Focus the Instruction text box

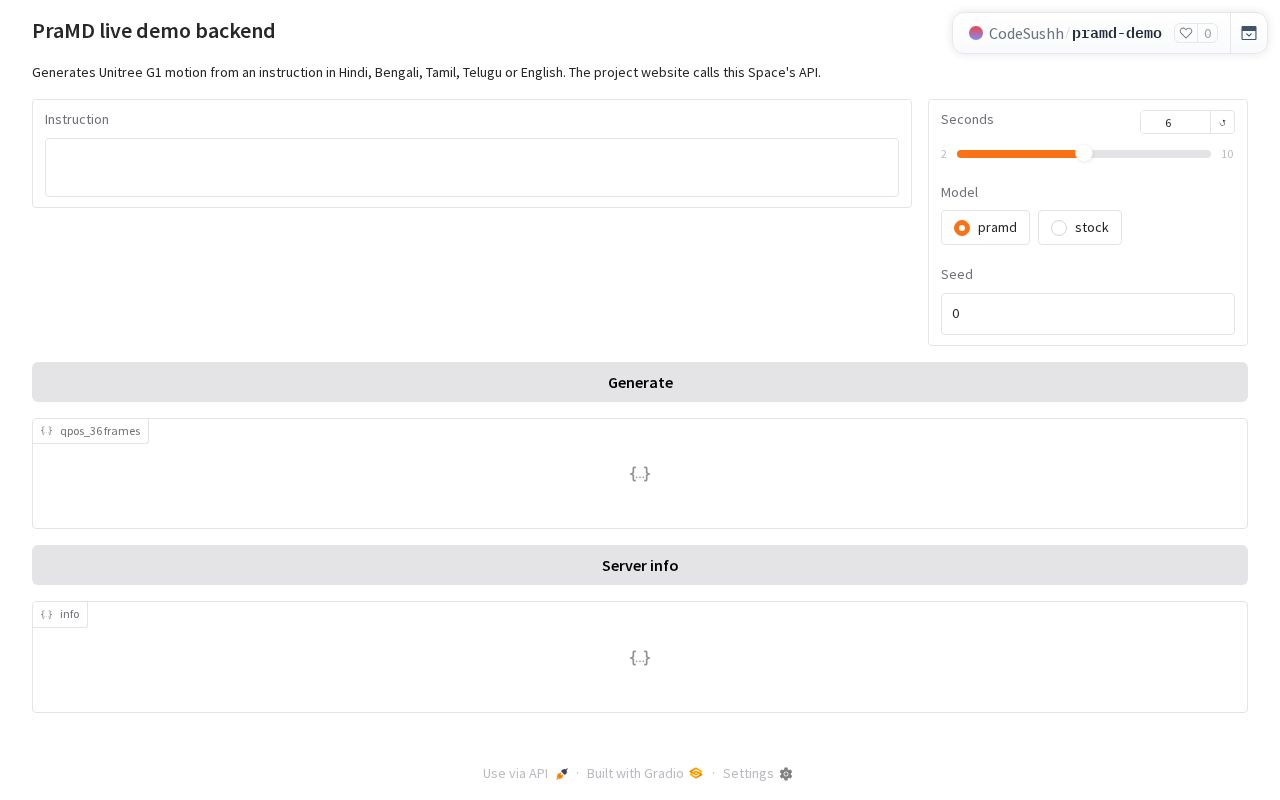pos(472,167)
